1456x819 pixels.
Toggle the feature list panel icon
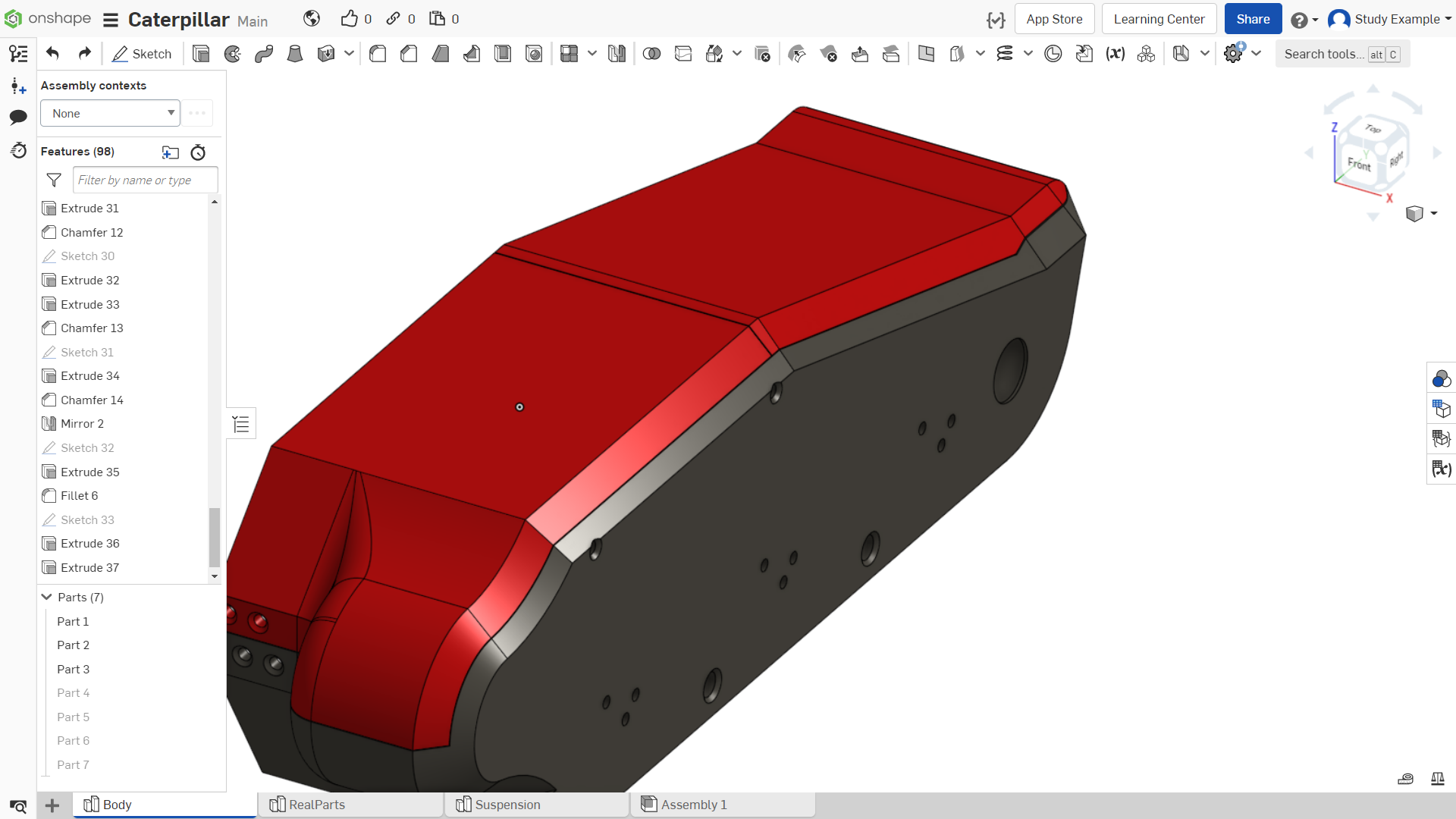click(18, 54)
